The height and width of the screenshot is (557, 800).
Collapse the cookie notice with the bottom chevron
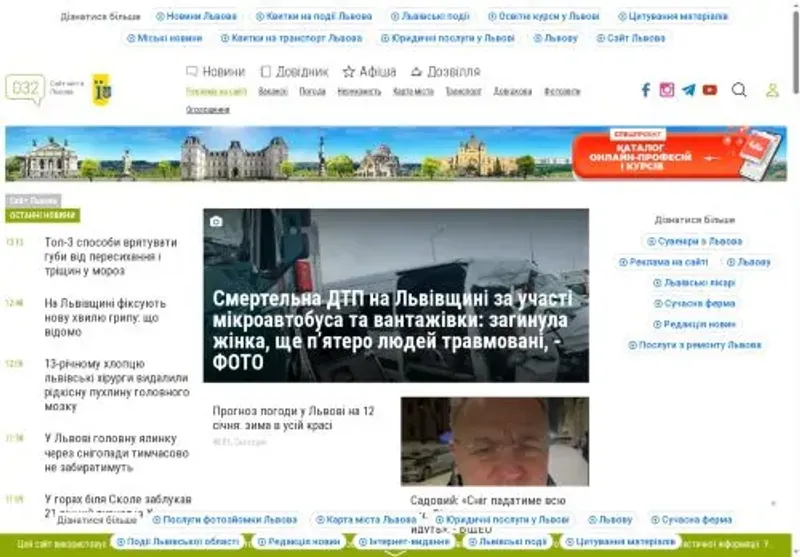396,553
